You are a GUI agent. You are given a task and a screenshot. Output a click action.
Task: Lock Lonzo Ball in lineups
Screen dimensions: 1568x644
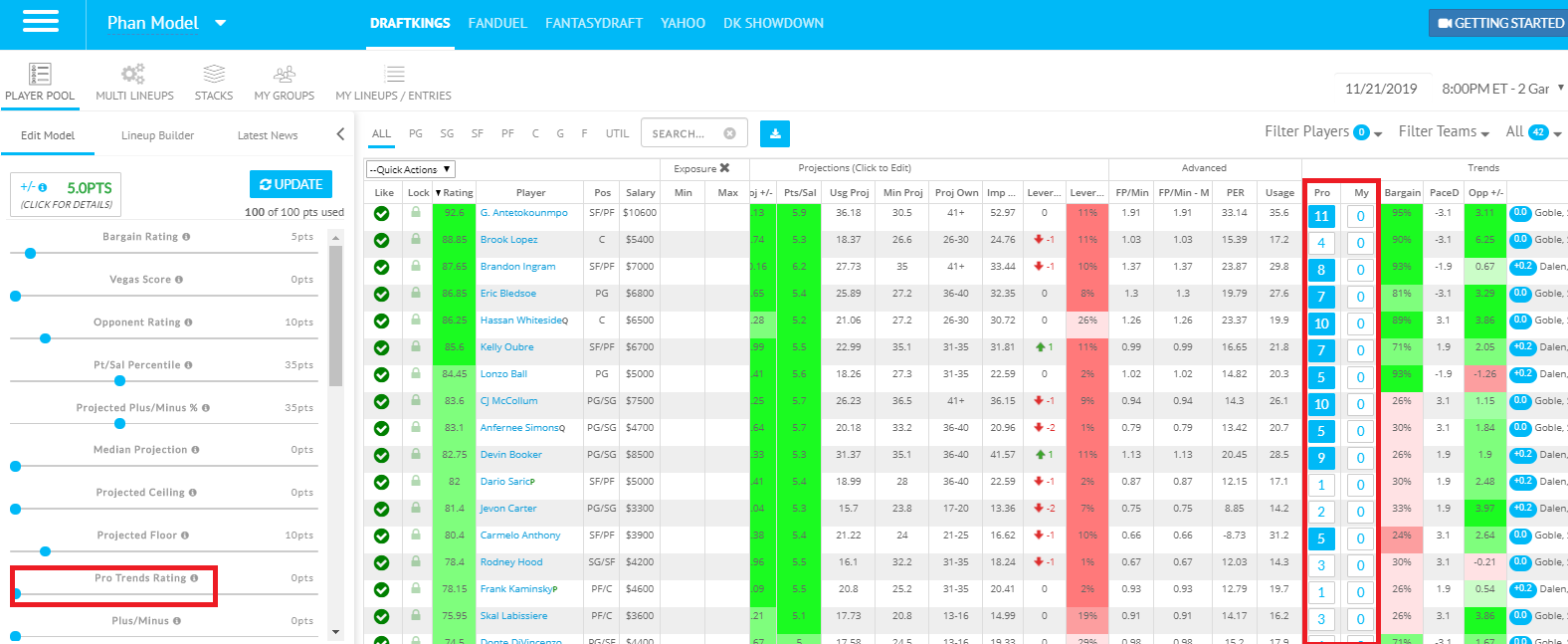coord(416,374)
